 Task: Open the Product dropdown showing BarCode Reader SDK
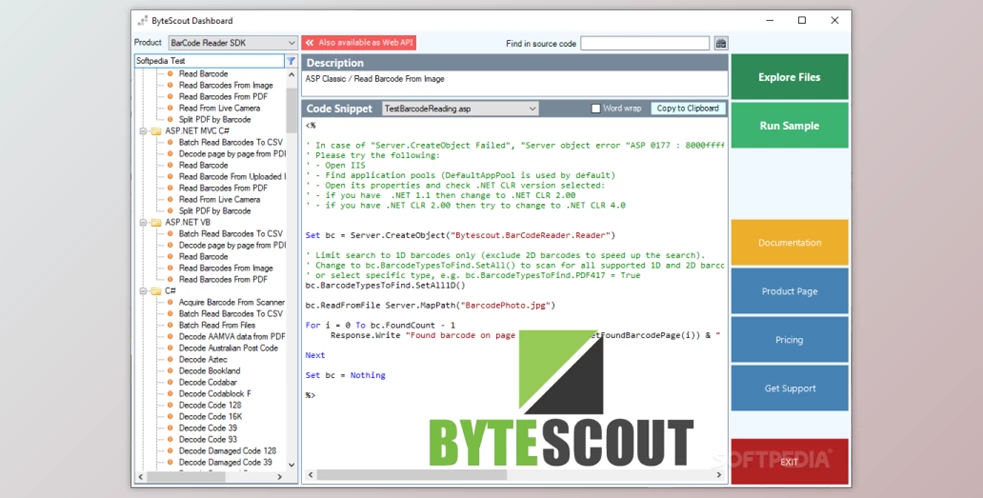233,43
